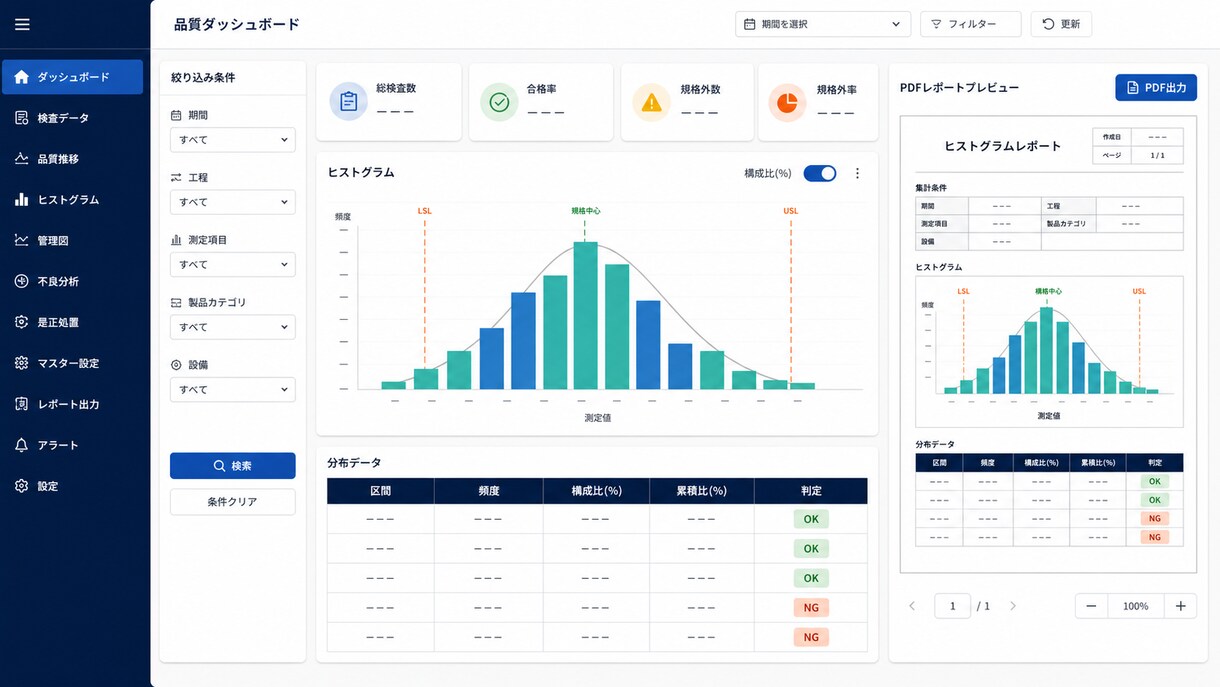Select ダッシュボード in the sidebar
1220x687 pixels.
(x=72, y=77)
